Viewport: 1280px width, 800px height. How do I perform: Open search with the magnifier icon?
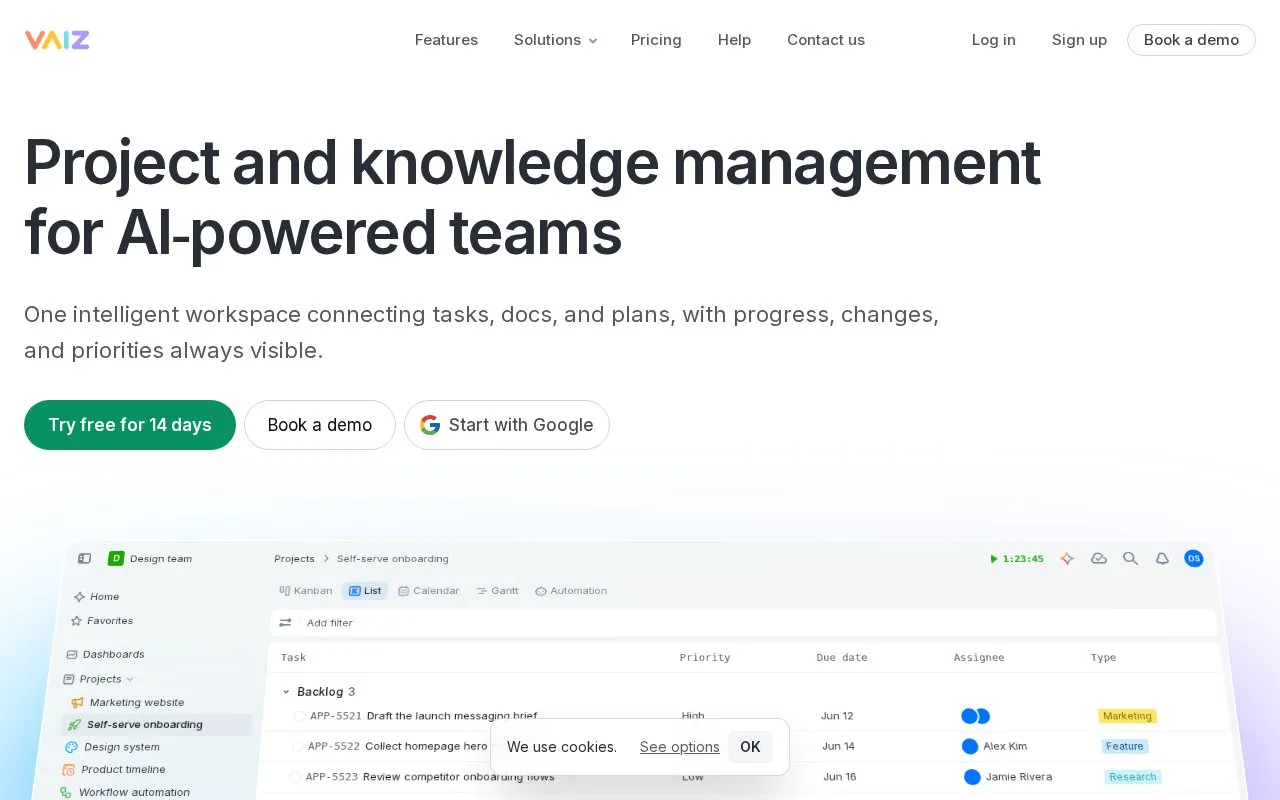tap(1131, 559)
